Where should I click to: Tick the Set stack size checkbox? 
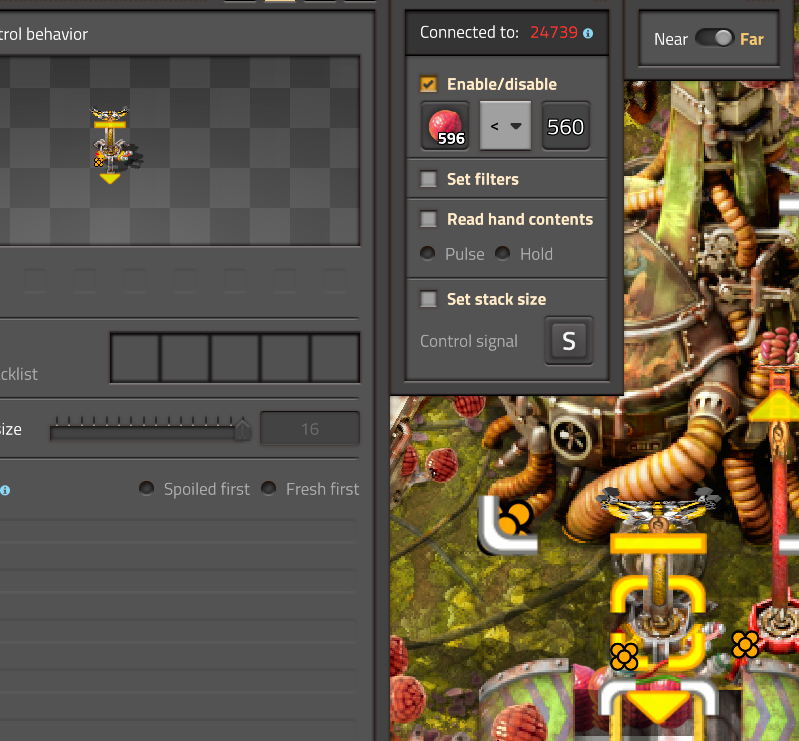(x=429, y=300)
